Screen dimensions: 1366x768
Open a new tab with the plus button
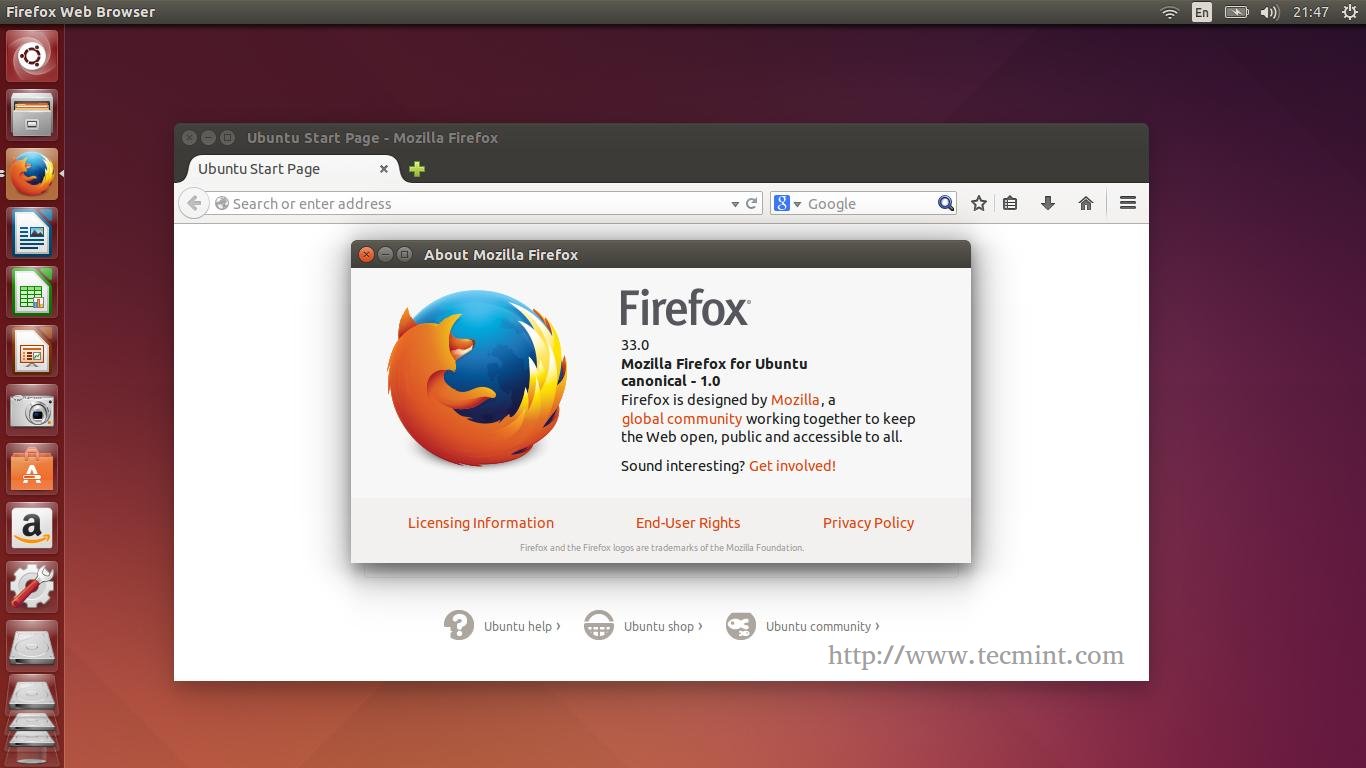click(417, 169)
